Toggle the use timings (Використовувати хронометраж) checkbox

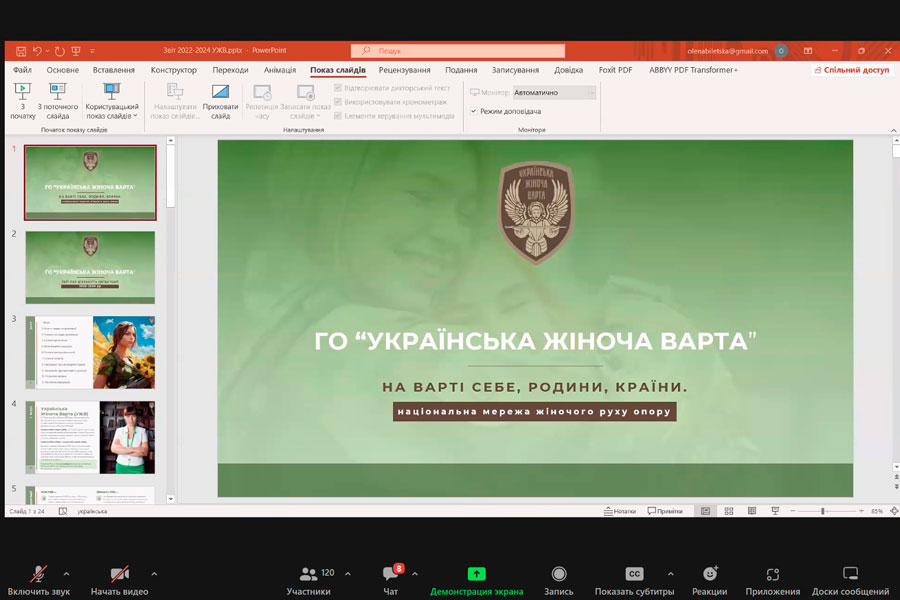[338, 102]
